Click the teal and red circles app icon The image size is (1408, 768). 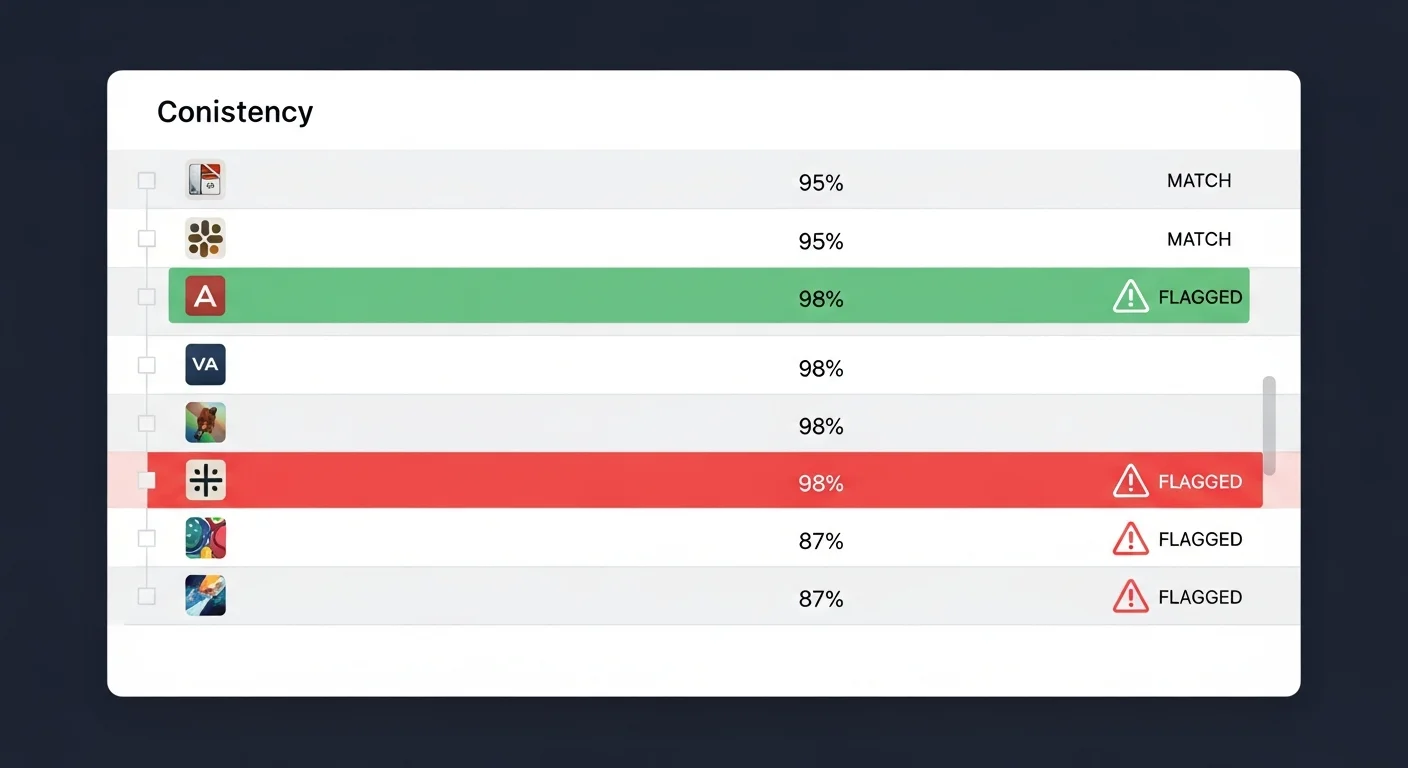[x=205, y=538]
